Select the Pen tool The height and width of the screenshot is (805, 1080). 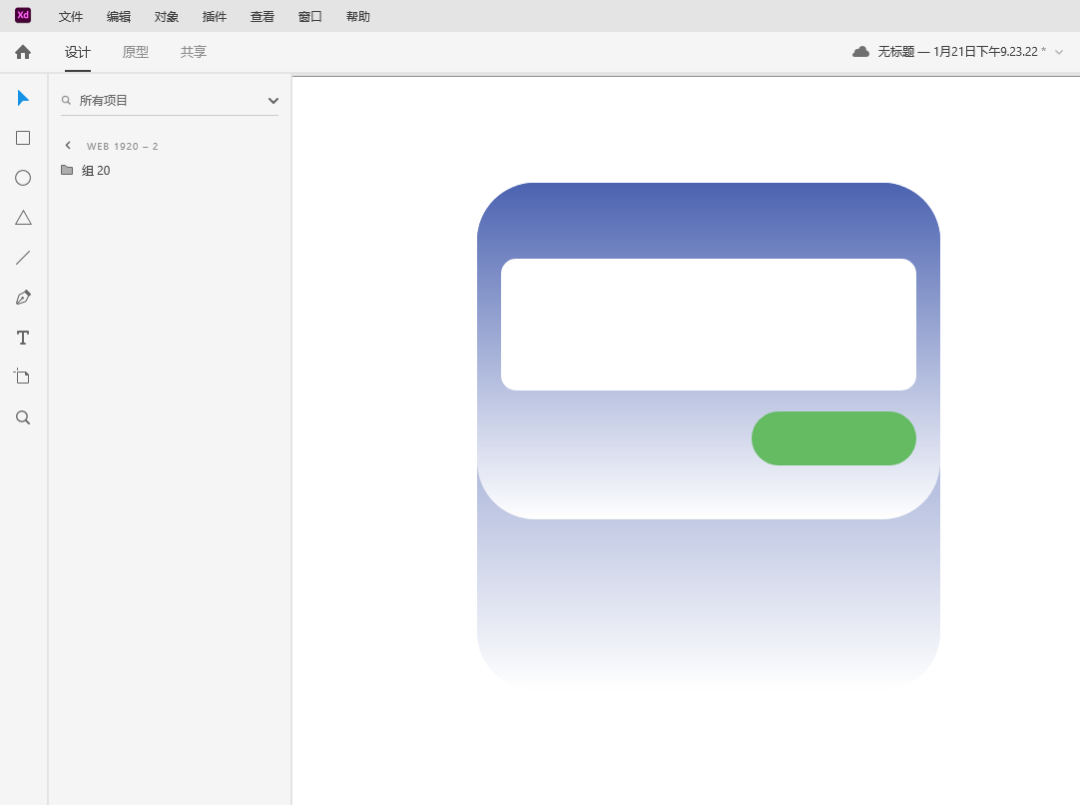coord(23,298)
